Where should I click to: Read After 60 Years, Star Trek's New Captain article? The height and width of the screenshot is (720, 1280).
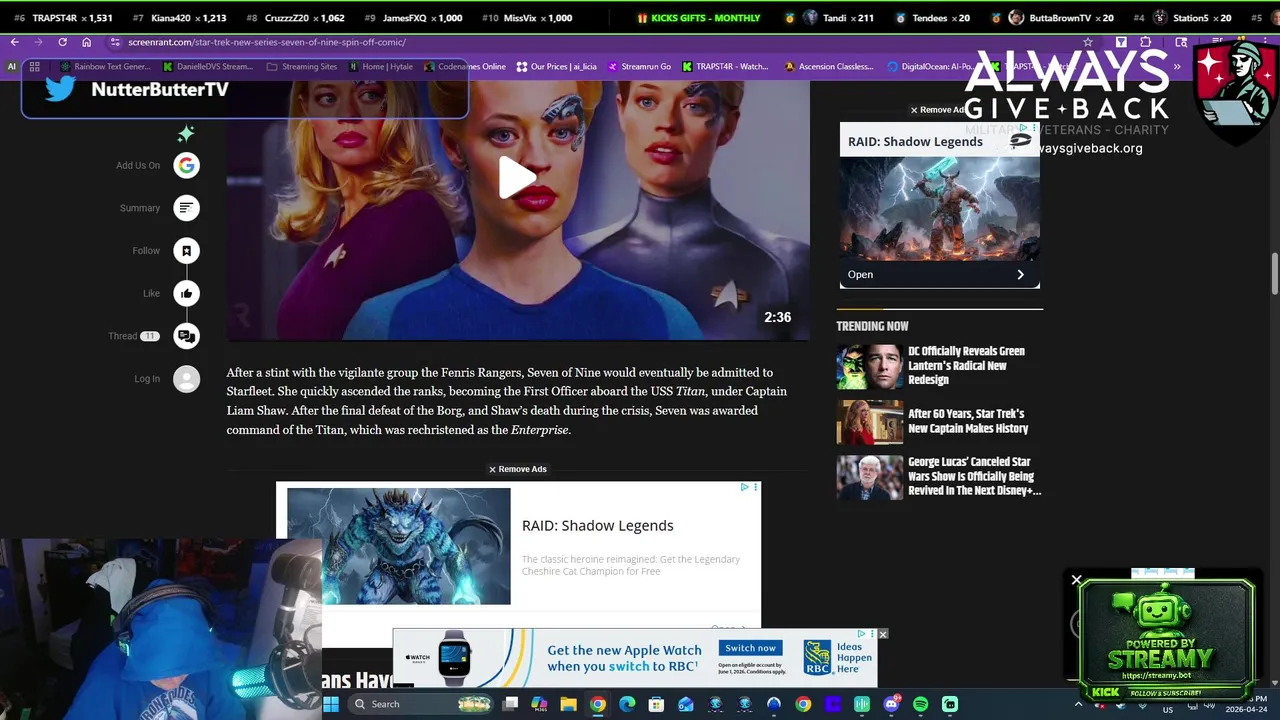pos(968,421)
